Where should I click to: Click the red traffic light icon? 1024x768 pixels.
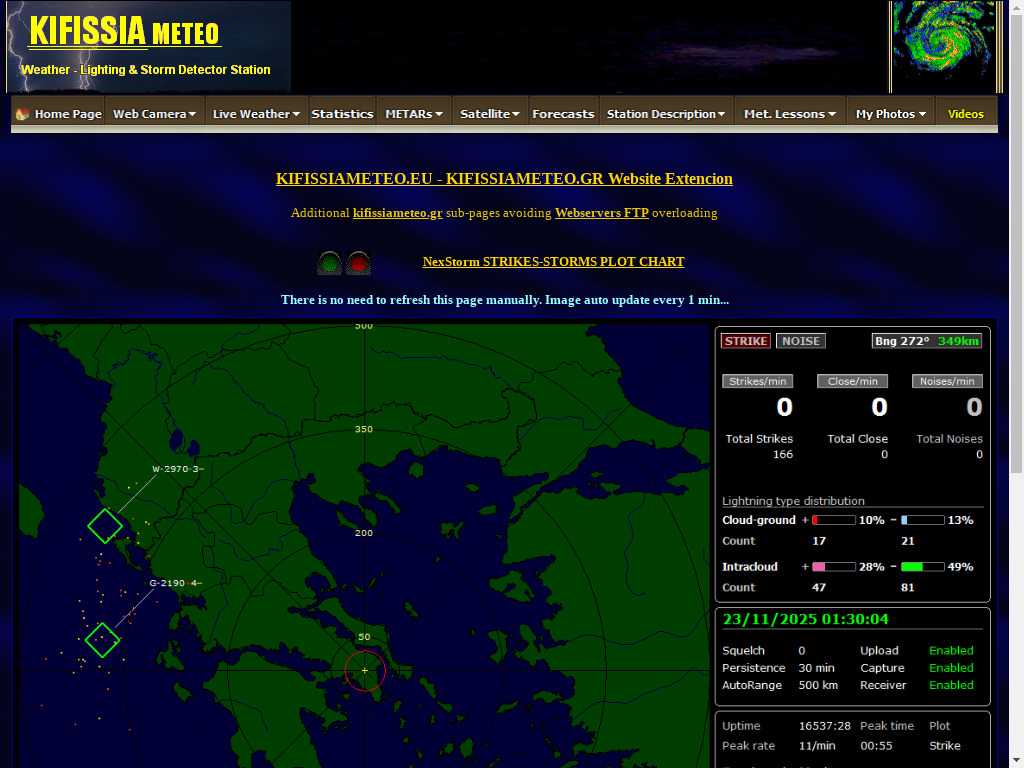(358, 263)
